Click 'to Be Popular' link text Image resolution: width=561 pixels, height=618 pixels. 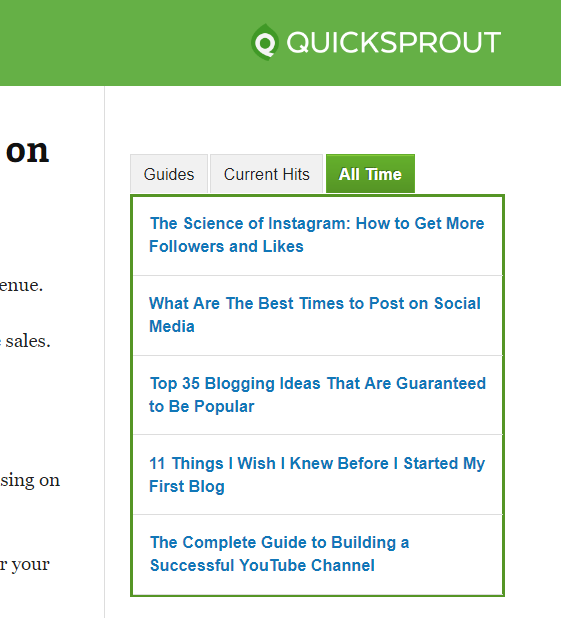pos(201,407)
